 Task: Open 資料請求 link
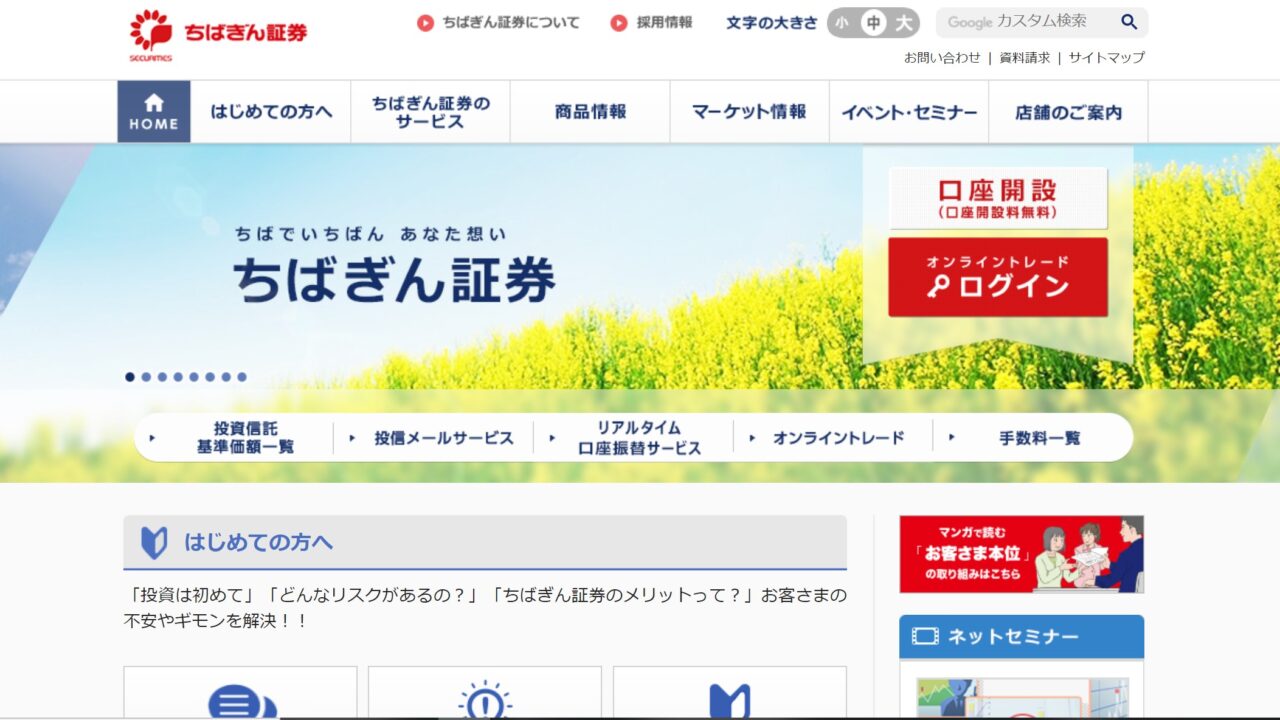click(1025, 58)
